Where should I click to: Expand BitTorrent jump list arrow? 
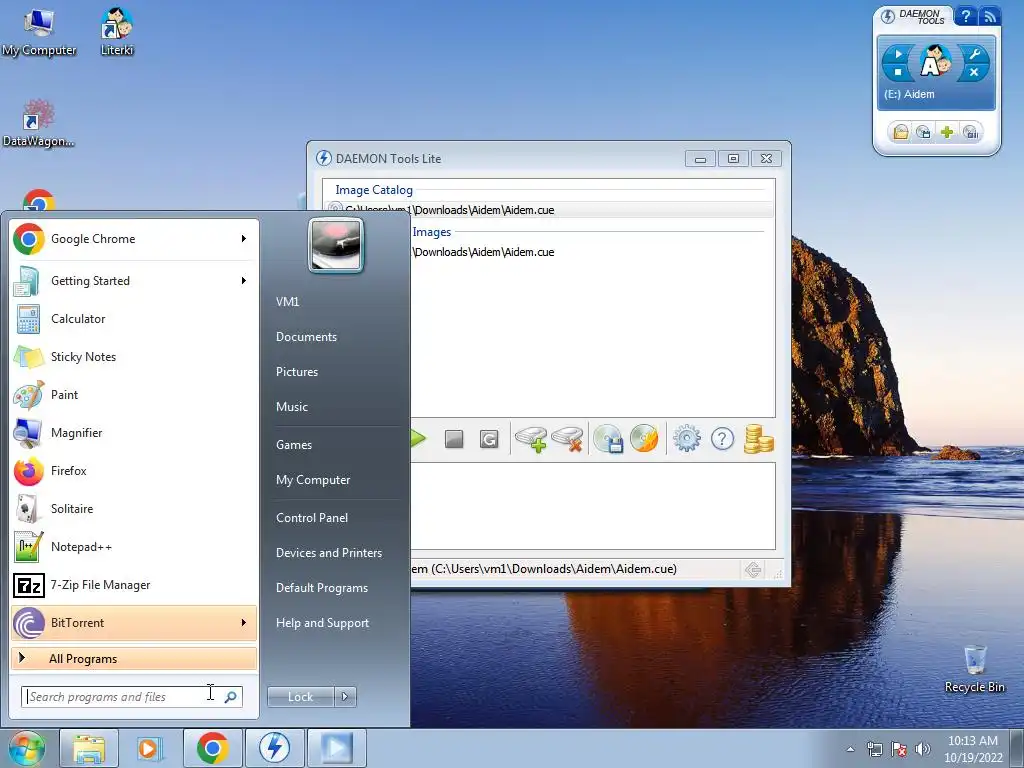click(244, 622)
